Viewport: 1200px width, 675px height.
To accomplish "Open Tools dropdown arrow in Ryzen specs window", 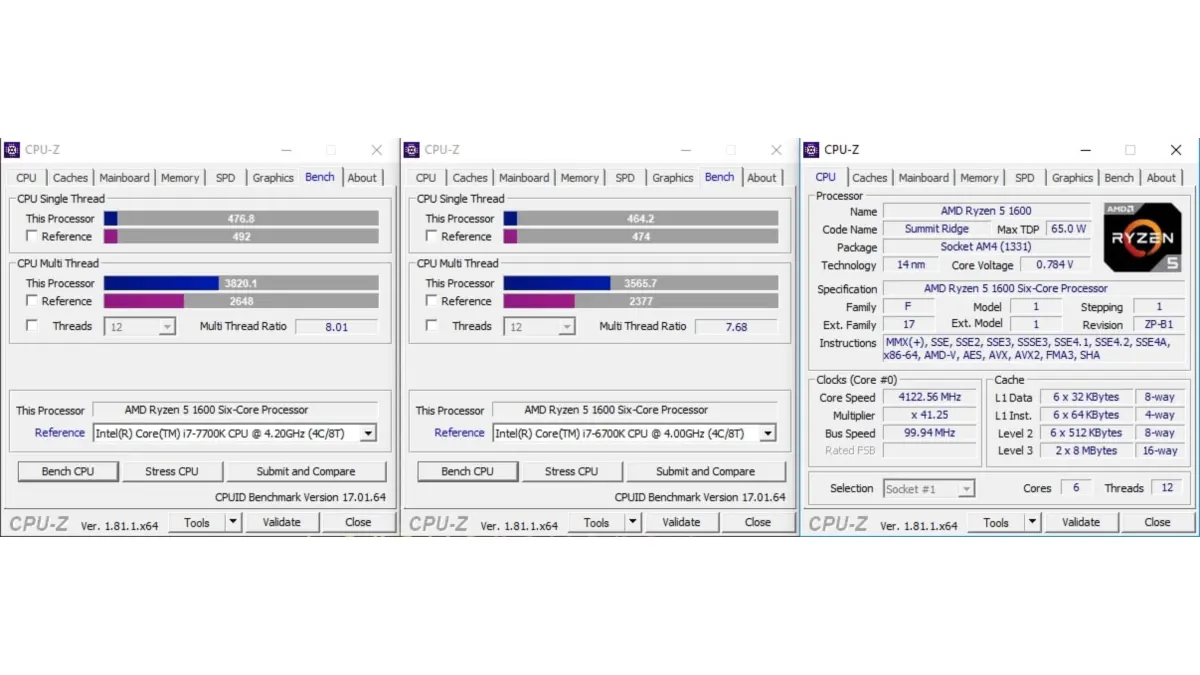I will pyautogui.click(x=1033, y=522).
